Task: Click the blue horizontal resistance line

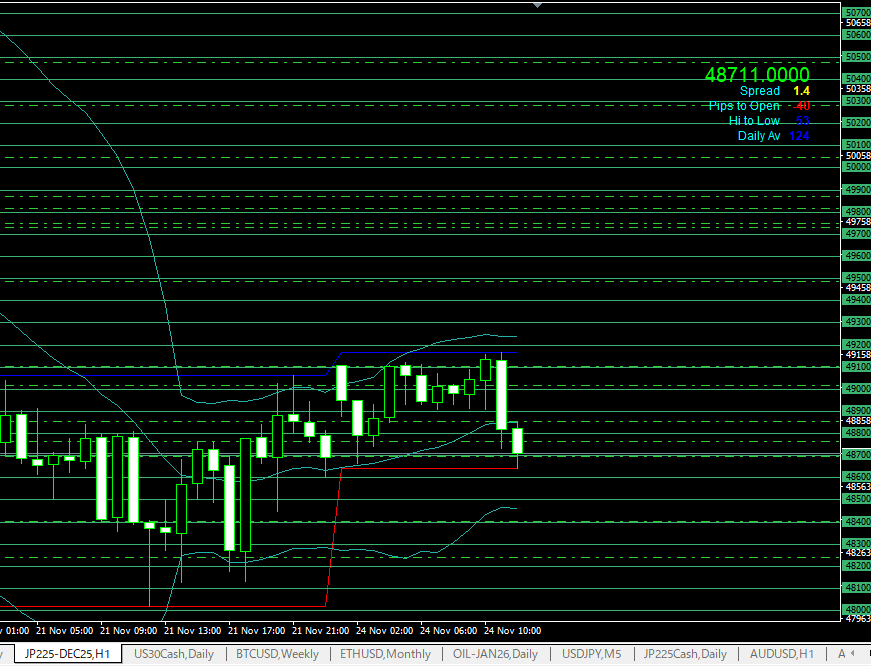Action: click(430, 352)
